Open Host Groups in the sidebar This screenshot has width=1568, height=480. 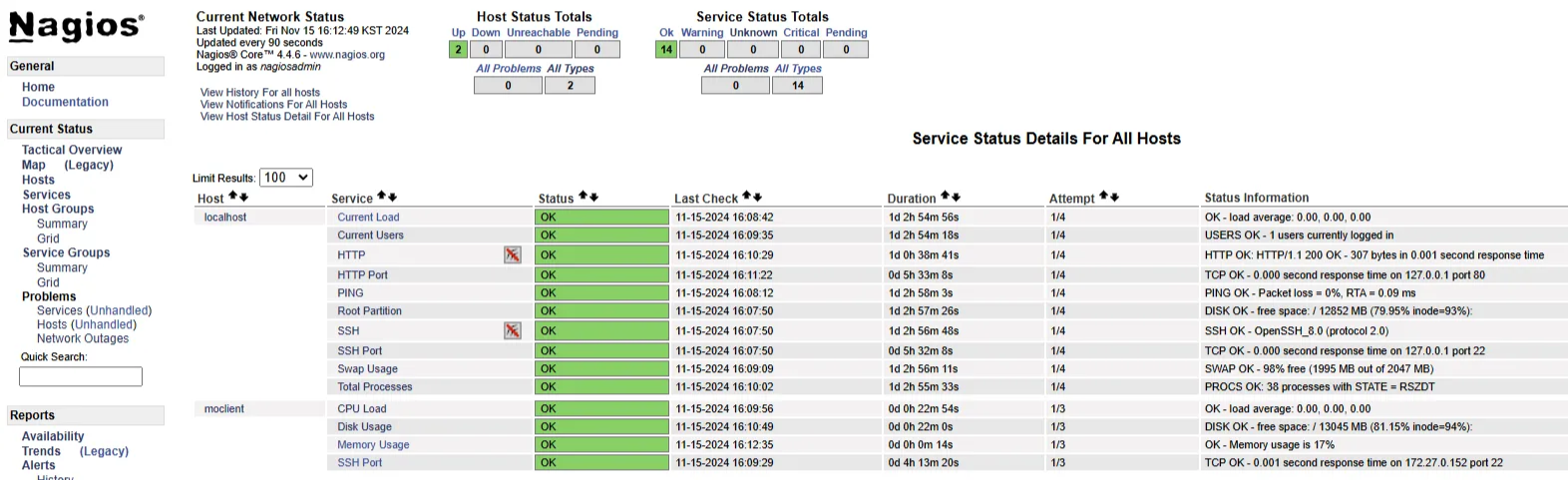58,209
